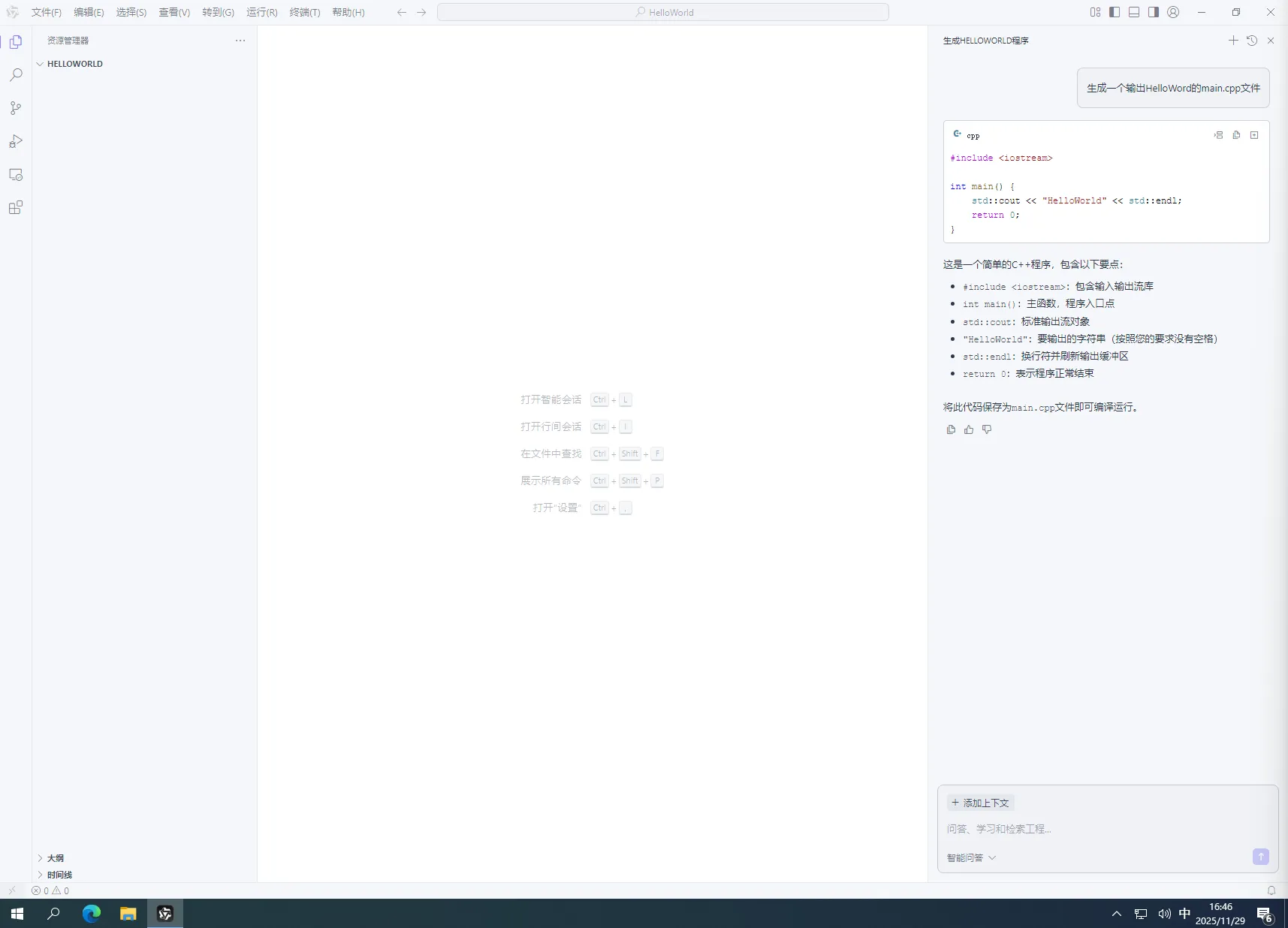Screen dimensions: 1288x928
Task: Show errors and warnings in the status bar
Action: [x=50, y=890]
